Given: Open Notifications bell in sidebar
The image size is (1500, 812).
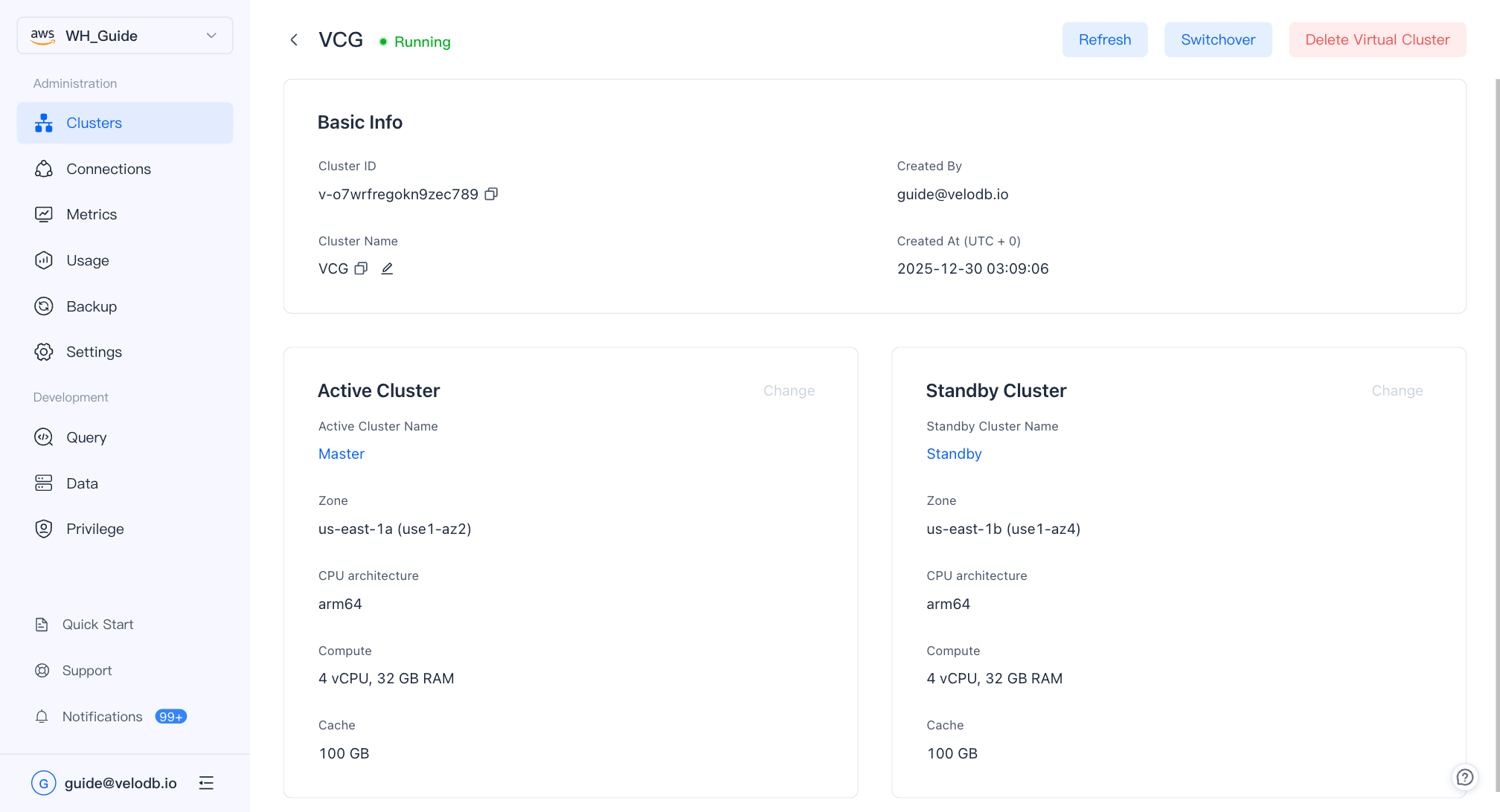Looking at the screenshot, I should pyautogui.click(x=42, y=717).
